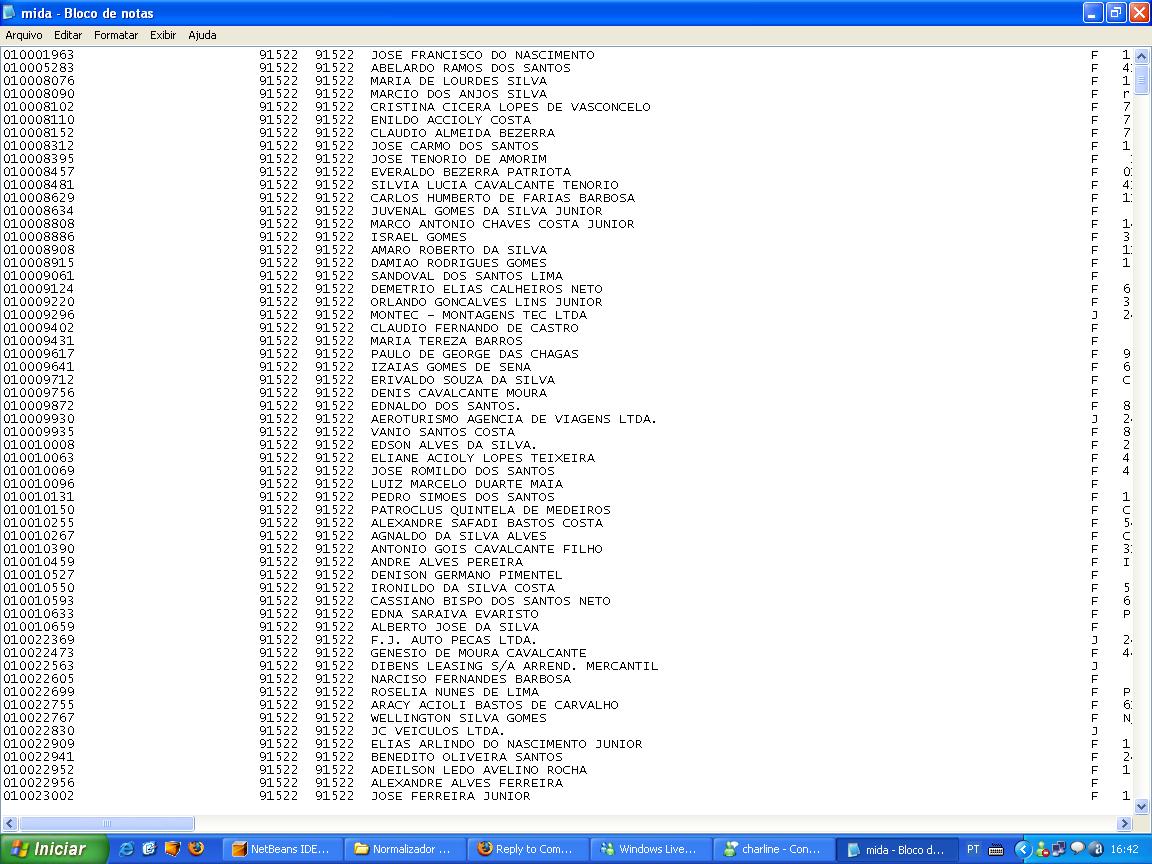The width and height of the screenshot is (1152, 864).
Task: Click the vertical scrollbar up arrow
Action: point(1142,56)
